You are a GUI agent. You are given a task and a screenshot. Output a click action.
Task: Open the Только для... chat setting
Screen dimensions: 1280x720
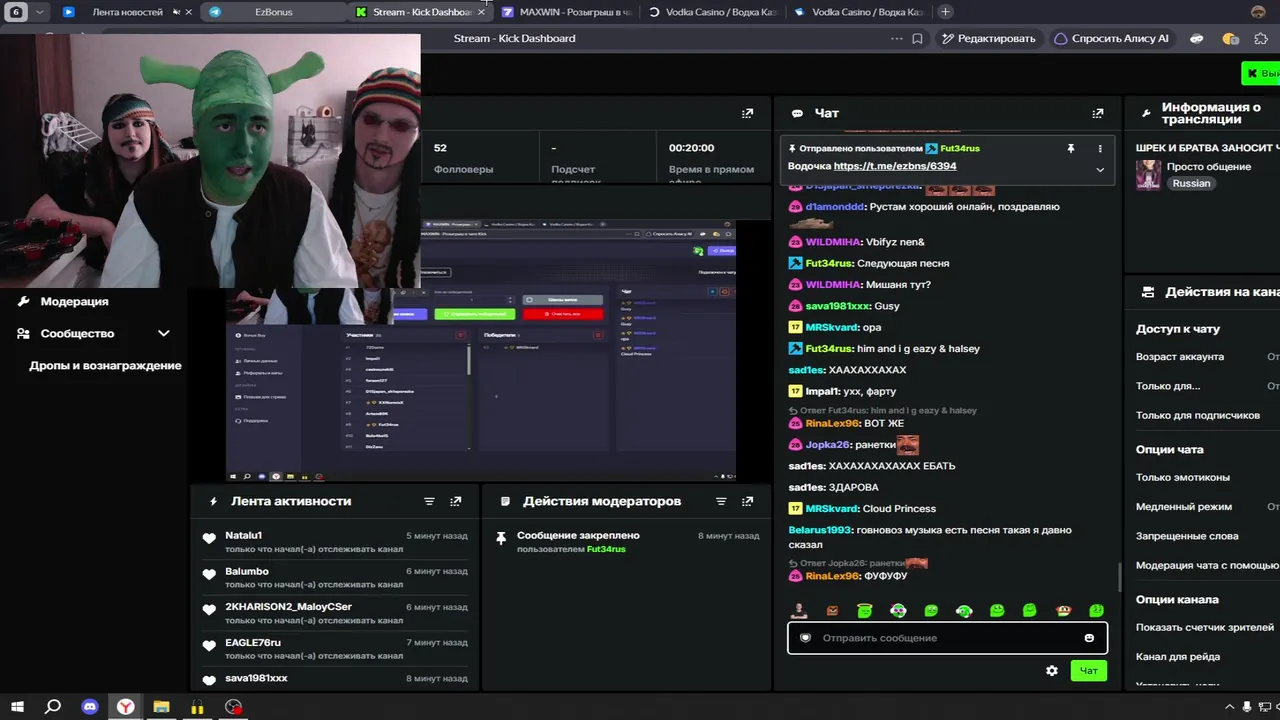1208,386
